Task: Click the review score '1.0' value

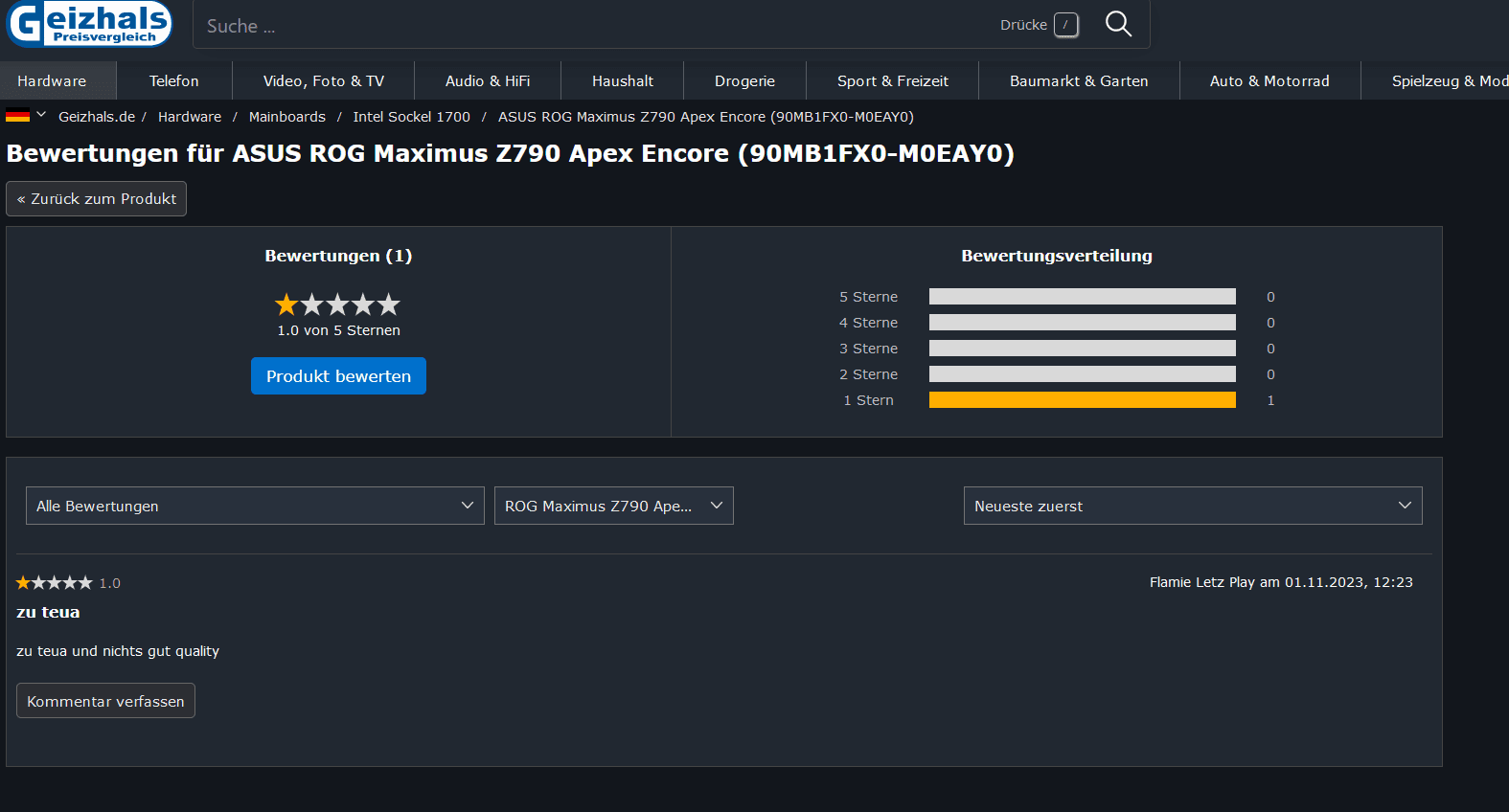Action: click(x=110, y=583)
